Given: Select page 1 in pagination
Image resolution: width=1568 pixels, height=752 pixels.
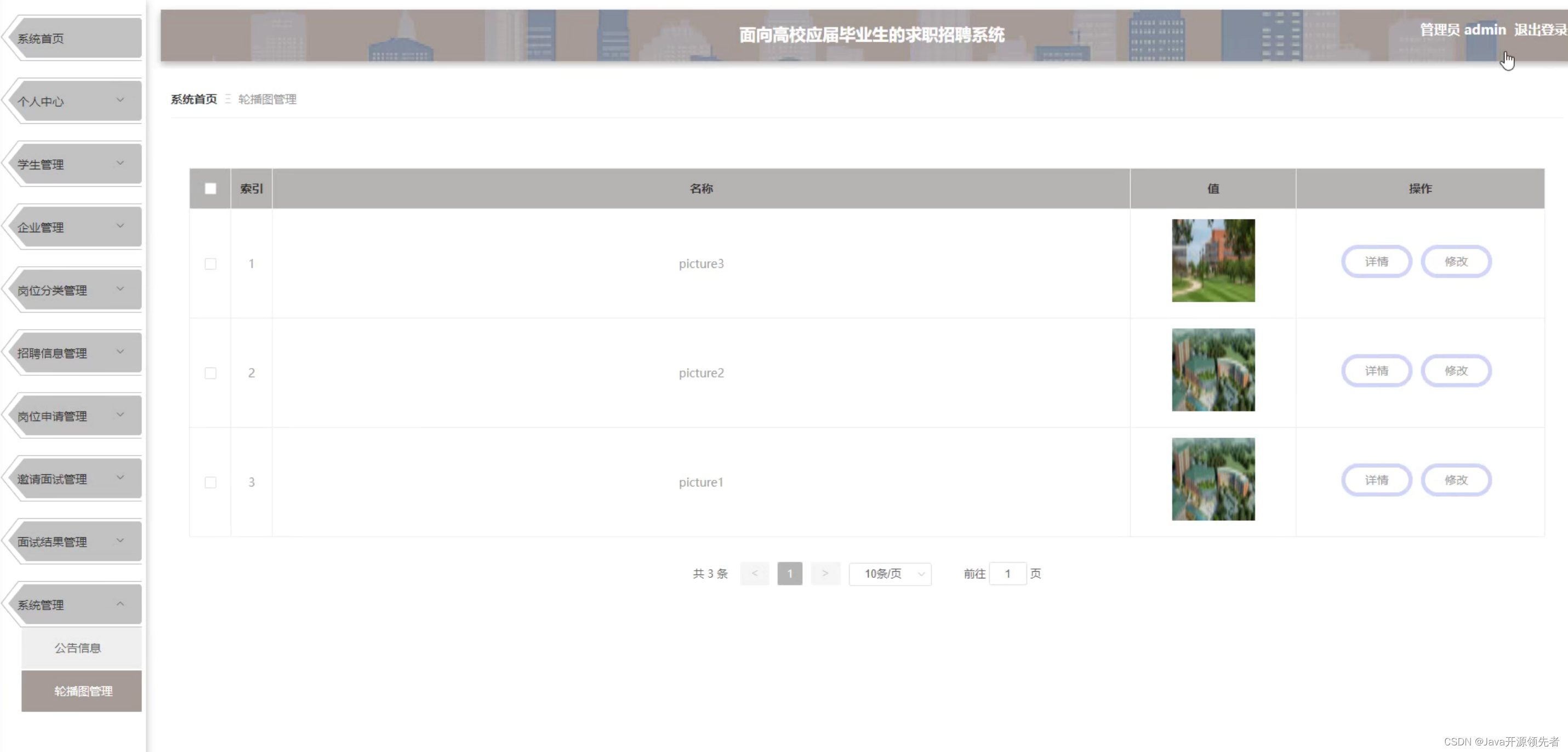Looking at the screenshot, I should coord(790,574).
